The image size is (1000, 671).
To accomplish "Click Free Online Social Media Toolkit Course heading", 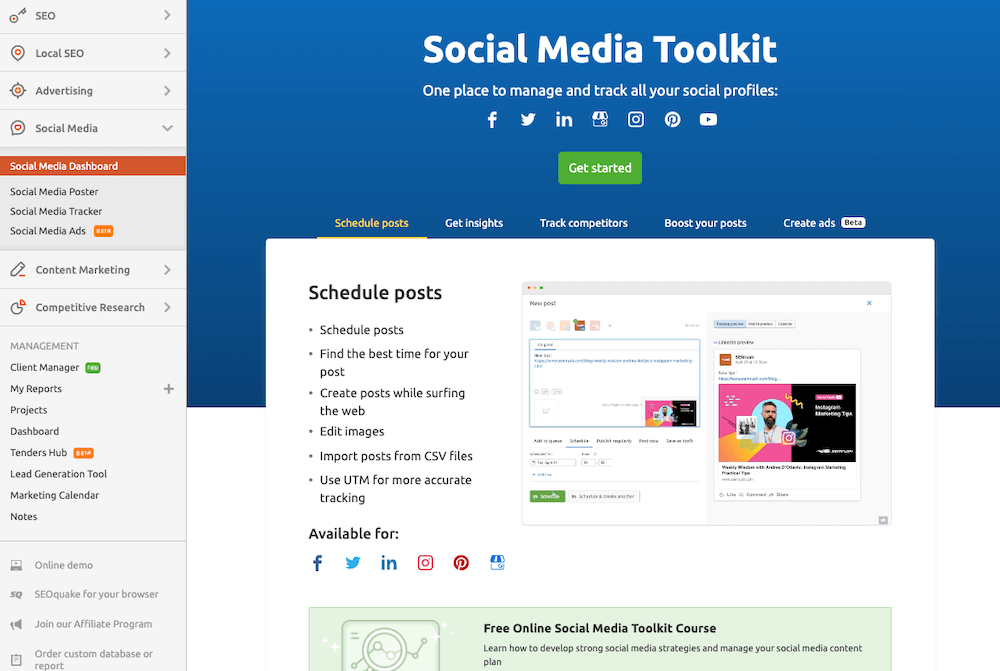I will point(599,628).
